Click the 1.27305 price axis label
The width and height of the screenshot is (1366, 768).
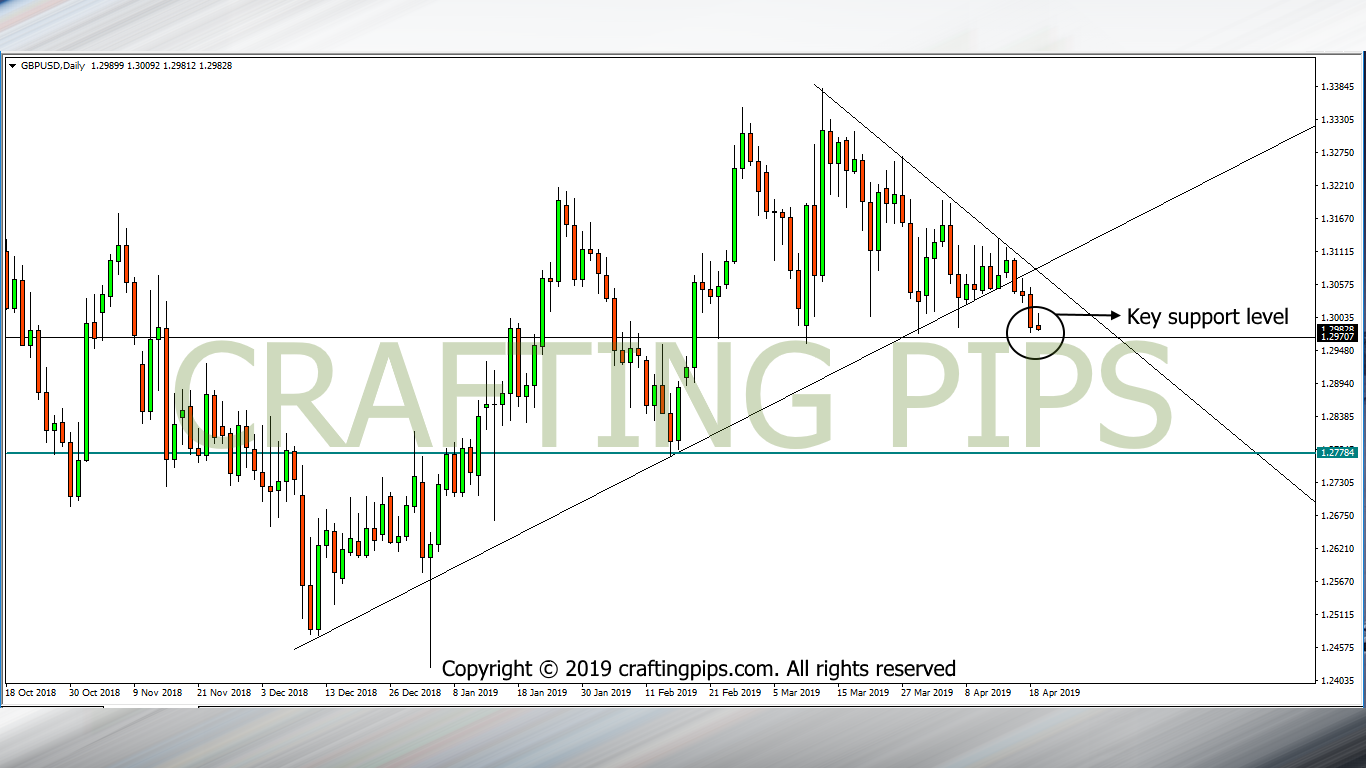pos(1338,483)
